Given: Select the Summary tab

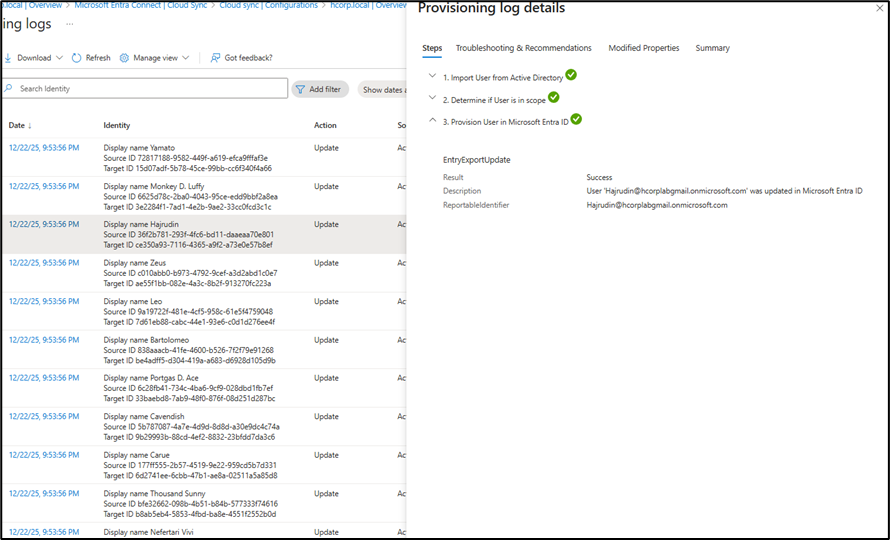Looking at the screenshot, I should (x=712, y=48).
